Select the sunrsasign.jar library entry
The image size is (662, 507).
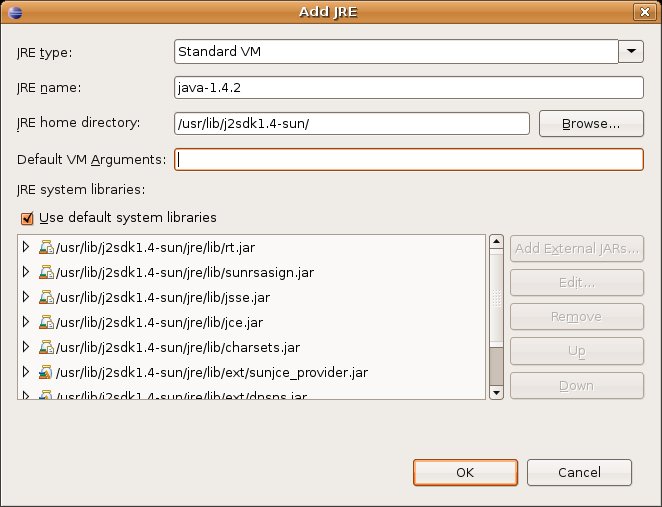pos(185,271)
